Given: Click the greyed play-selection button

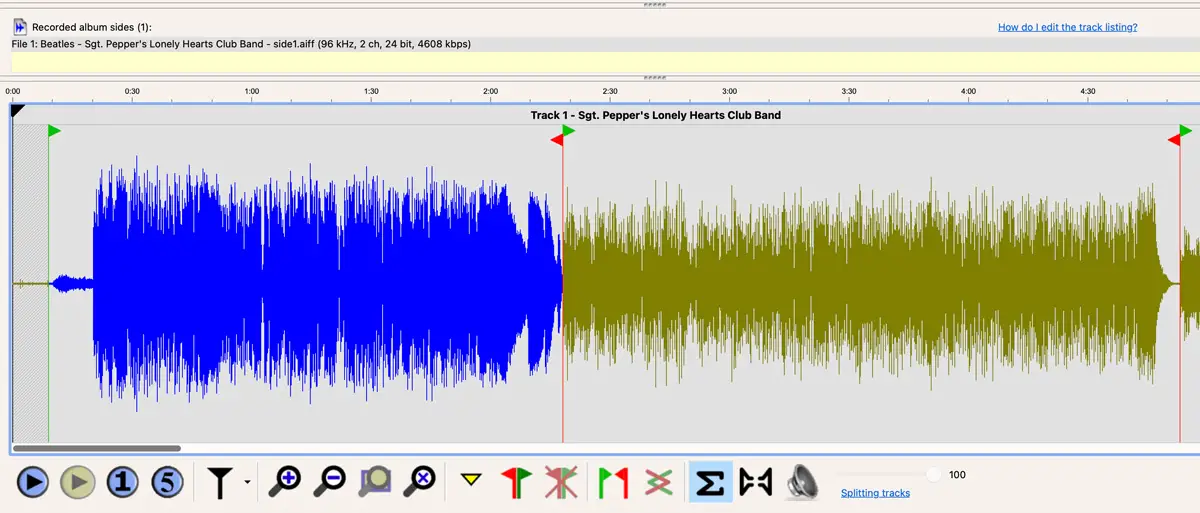Looking at the screenshot, I should coord(77,482).
